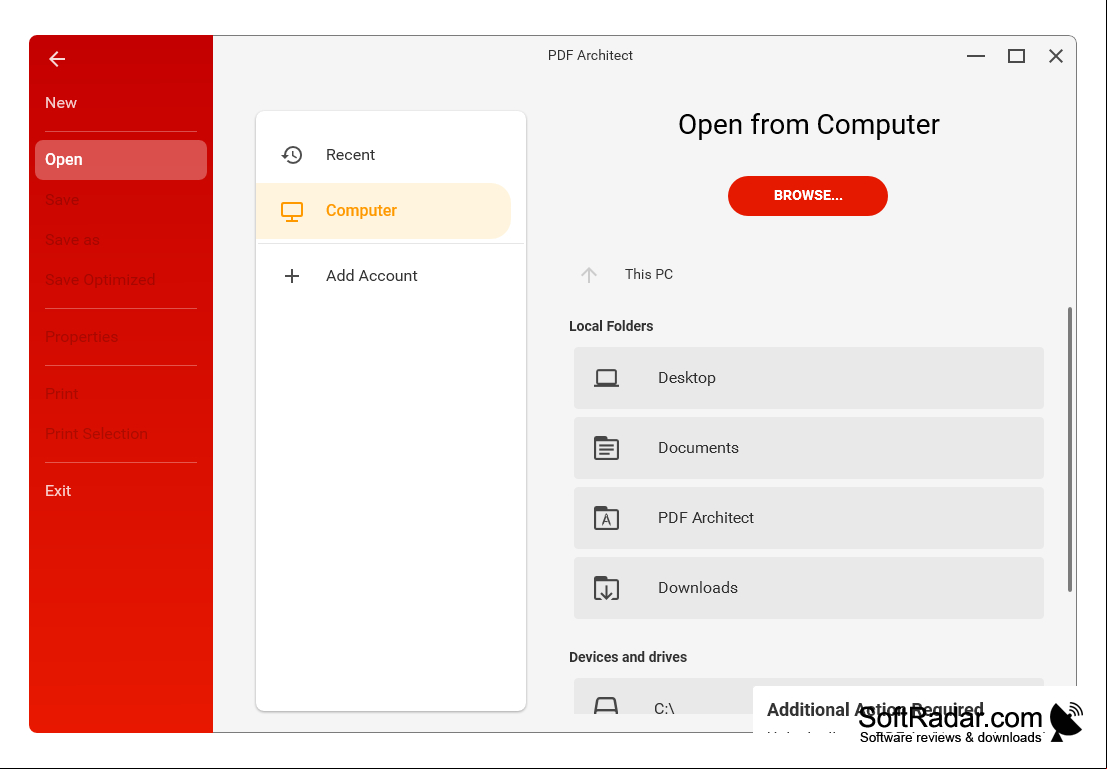Choose Add Account option

[x=383, y=276]
